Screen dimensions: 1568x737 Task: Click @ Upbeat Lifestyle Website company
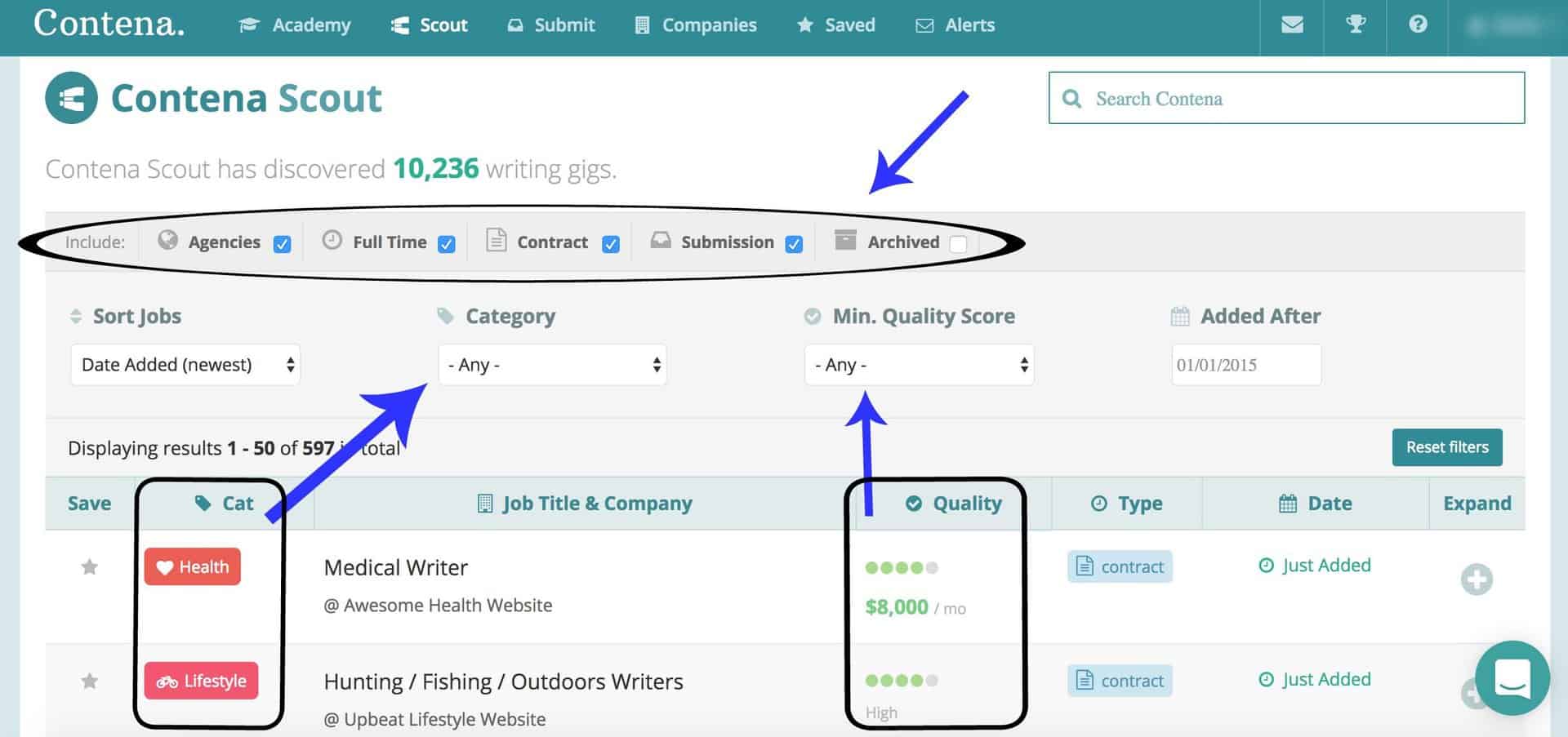[x=434, y=720]
